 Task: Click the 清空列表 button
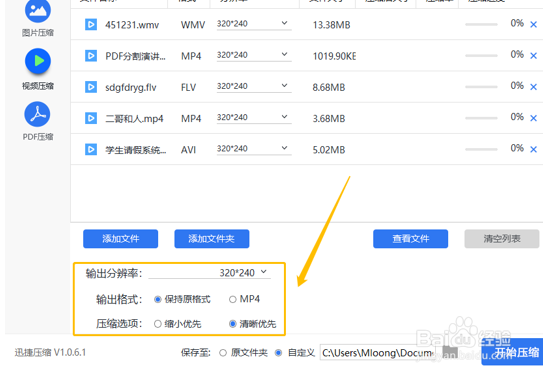(502, 239)
